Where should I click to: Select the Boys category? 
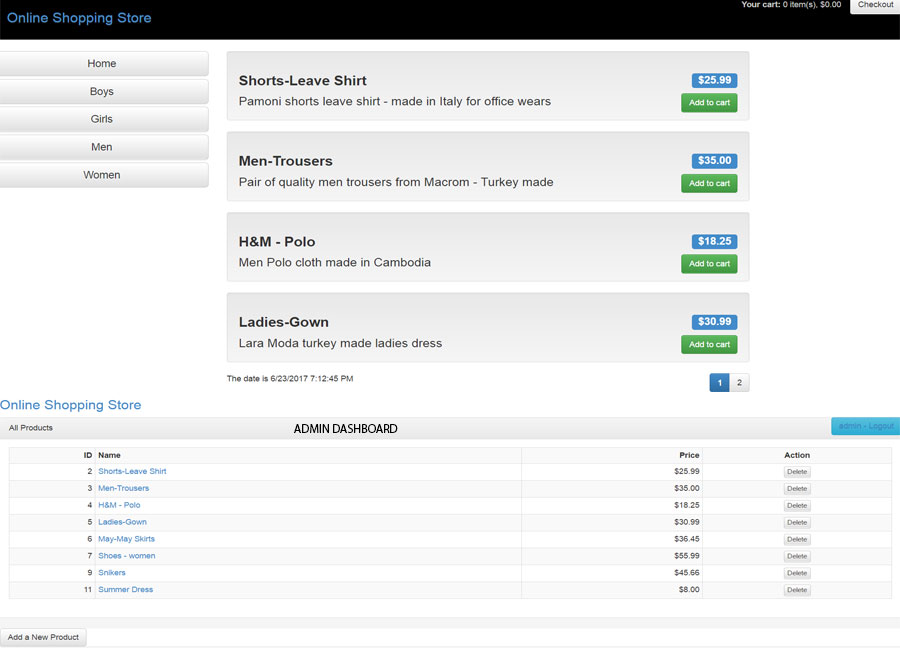click(102, 92)
